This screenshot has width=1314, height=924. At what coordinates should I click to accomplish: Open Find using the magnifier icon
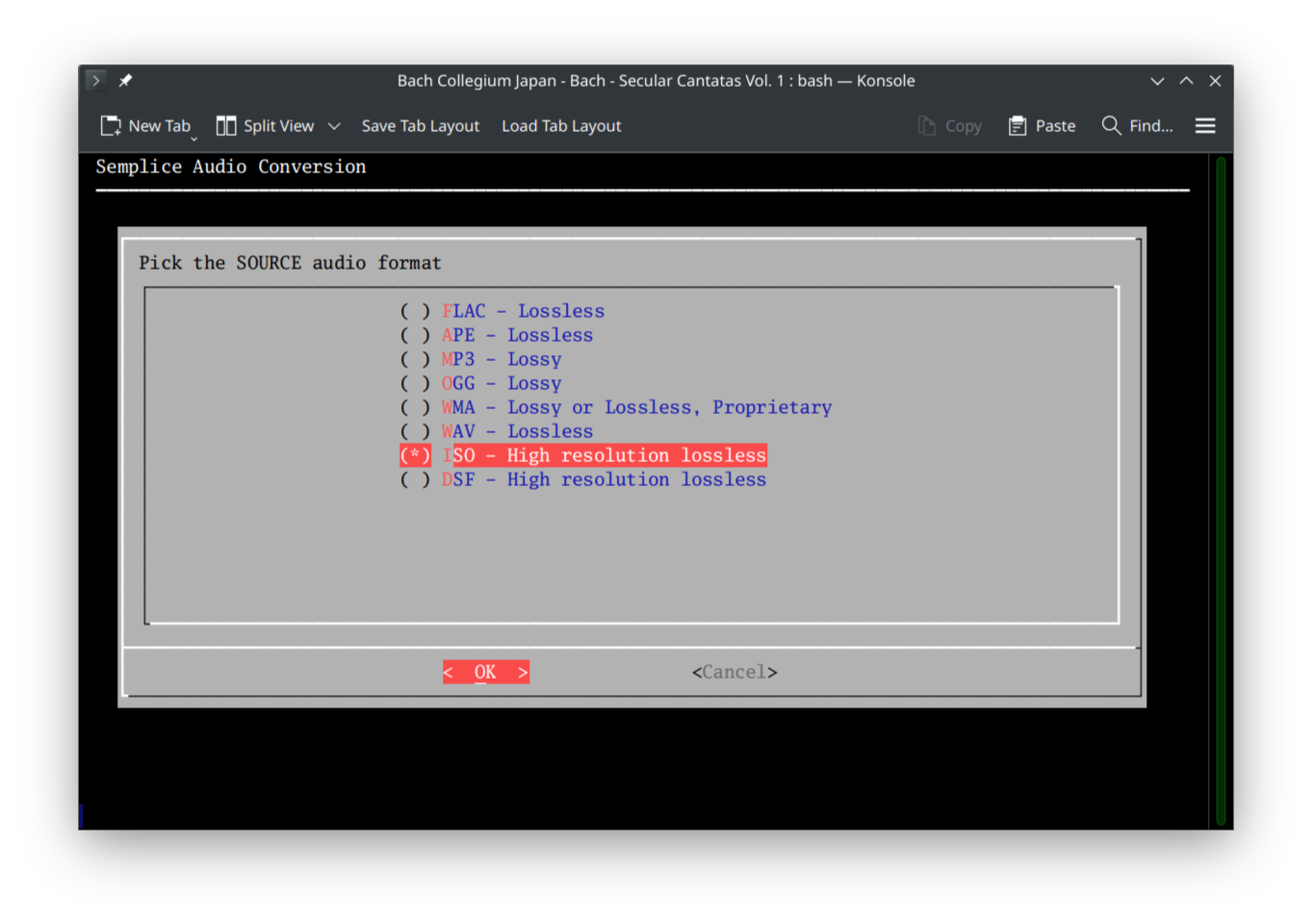1110,125
